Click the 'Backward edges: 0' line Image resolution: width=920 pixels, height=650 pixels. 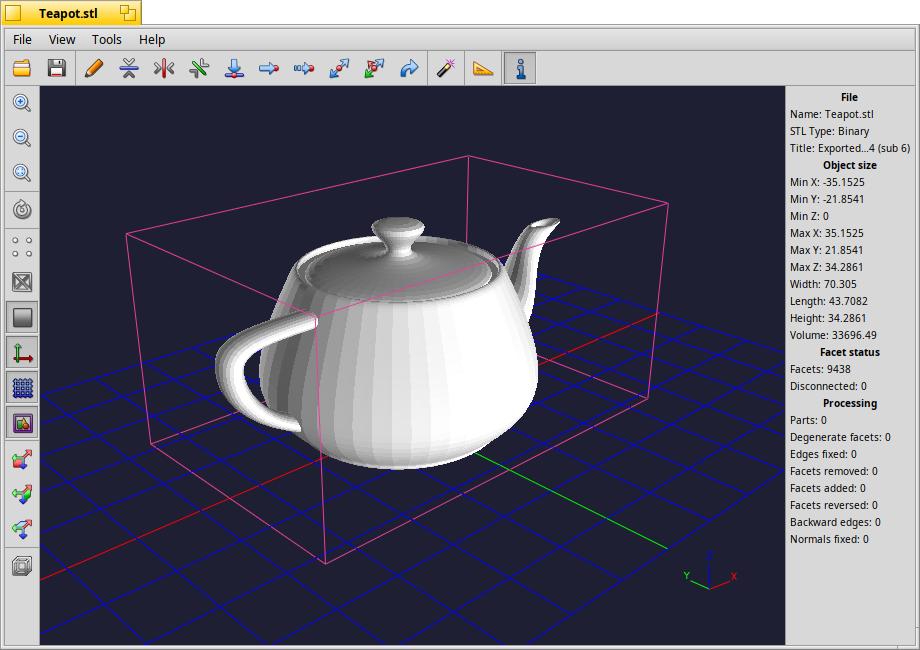point(835,523)
